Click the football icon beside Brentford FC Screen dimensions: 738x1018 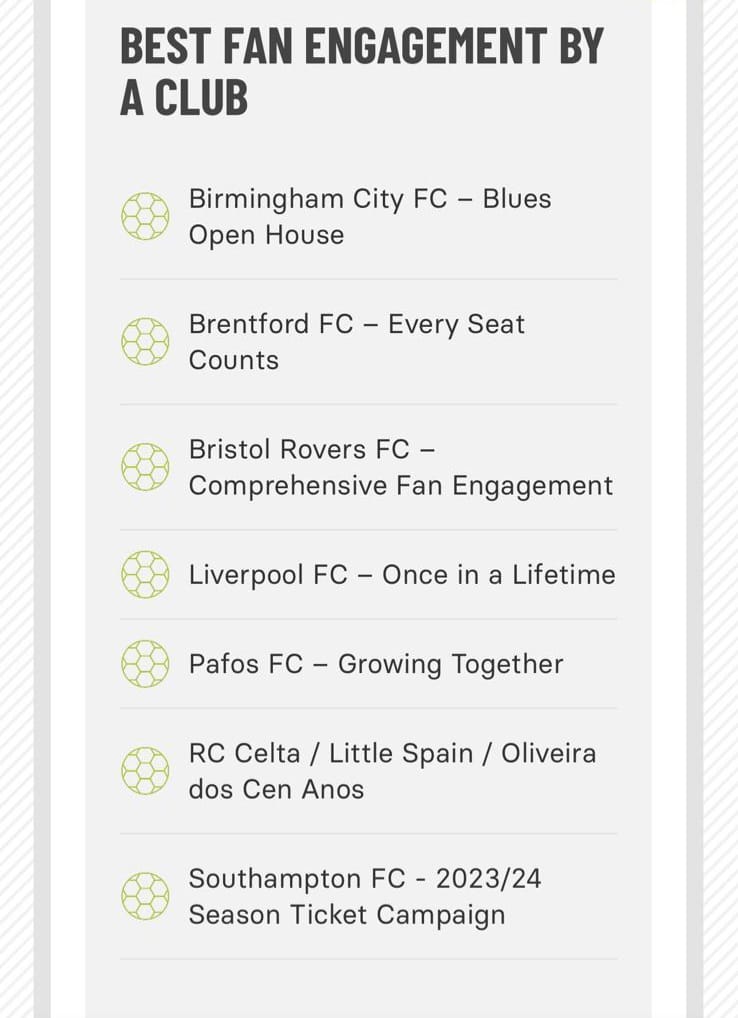145,341
